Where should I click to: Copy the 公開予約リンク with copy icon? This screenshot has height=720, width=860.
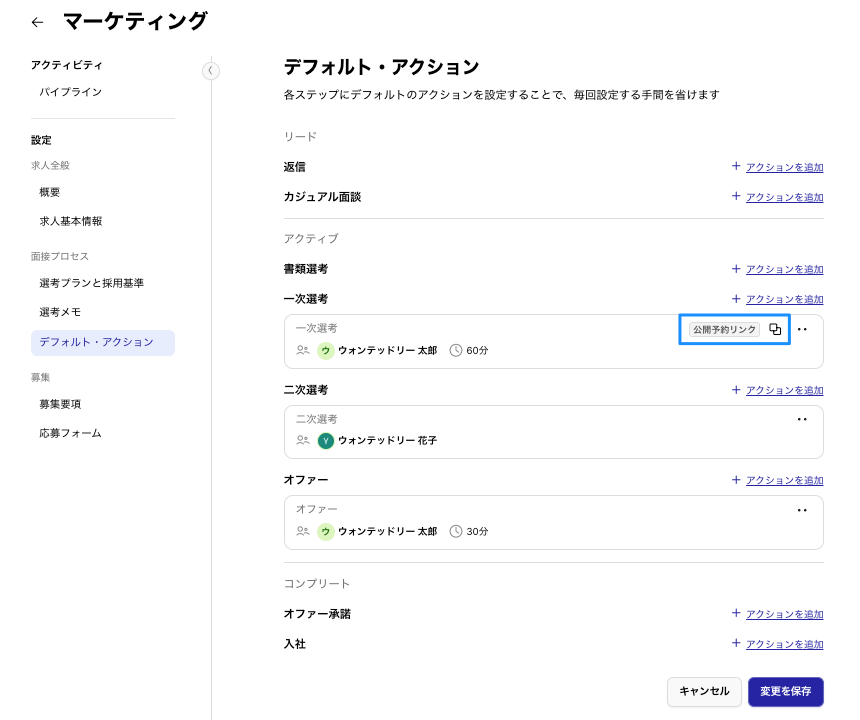tap(775, 329)
